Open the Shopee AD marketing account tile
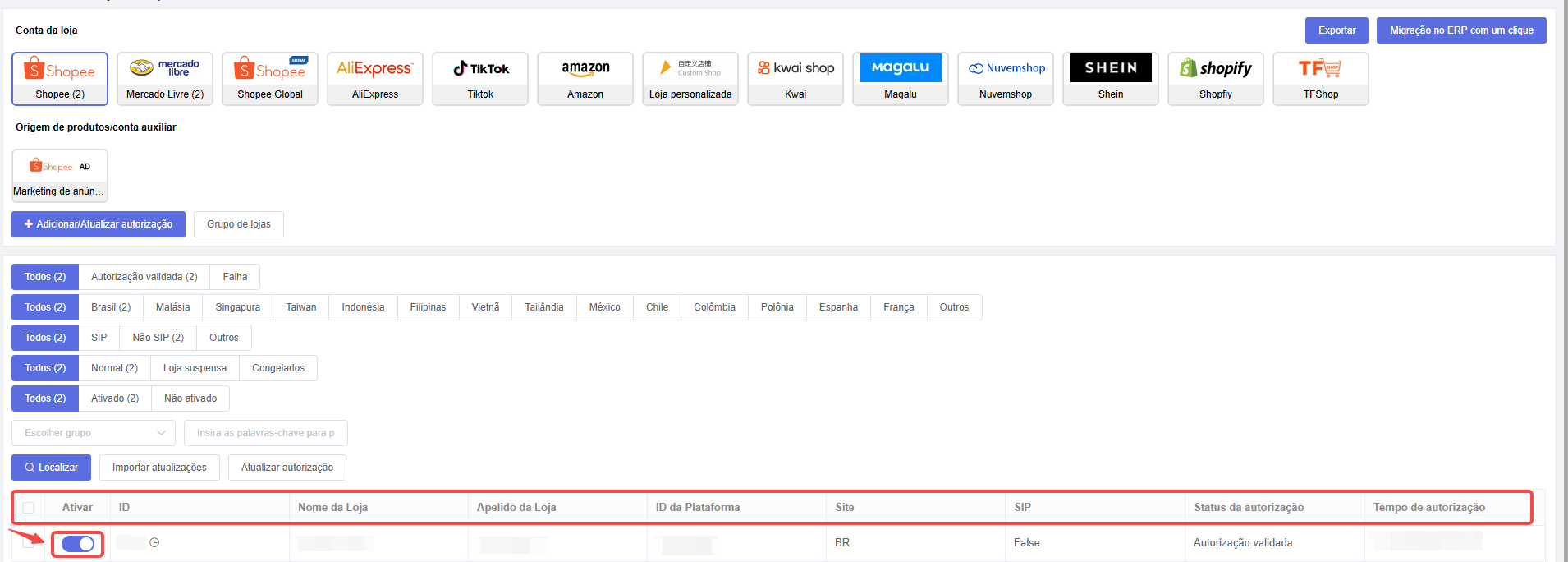 [x=60, y=176]
